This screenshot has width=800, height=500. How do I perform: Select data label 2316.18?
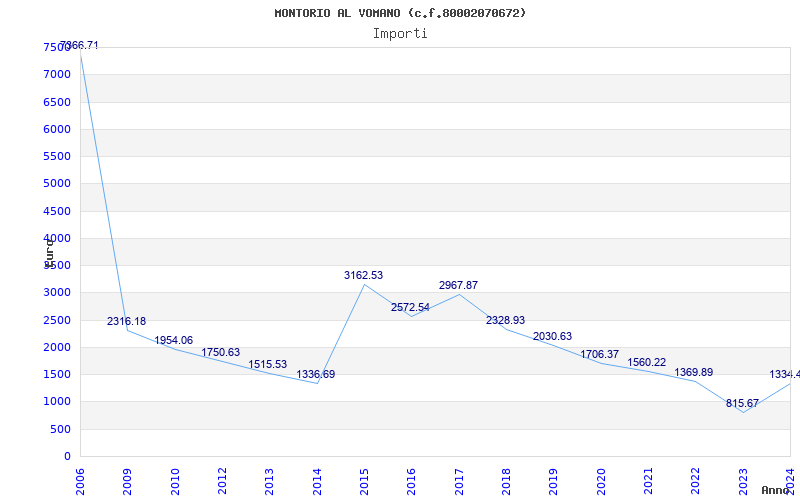[127, 321]
